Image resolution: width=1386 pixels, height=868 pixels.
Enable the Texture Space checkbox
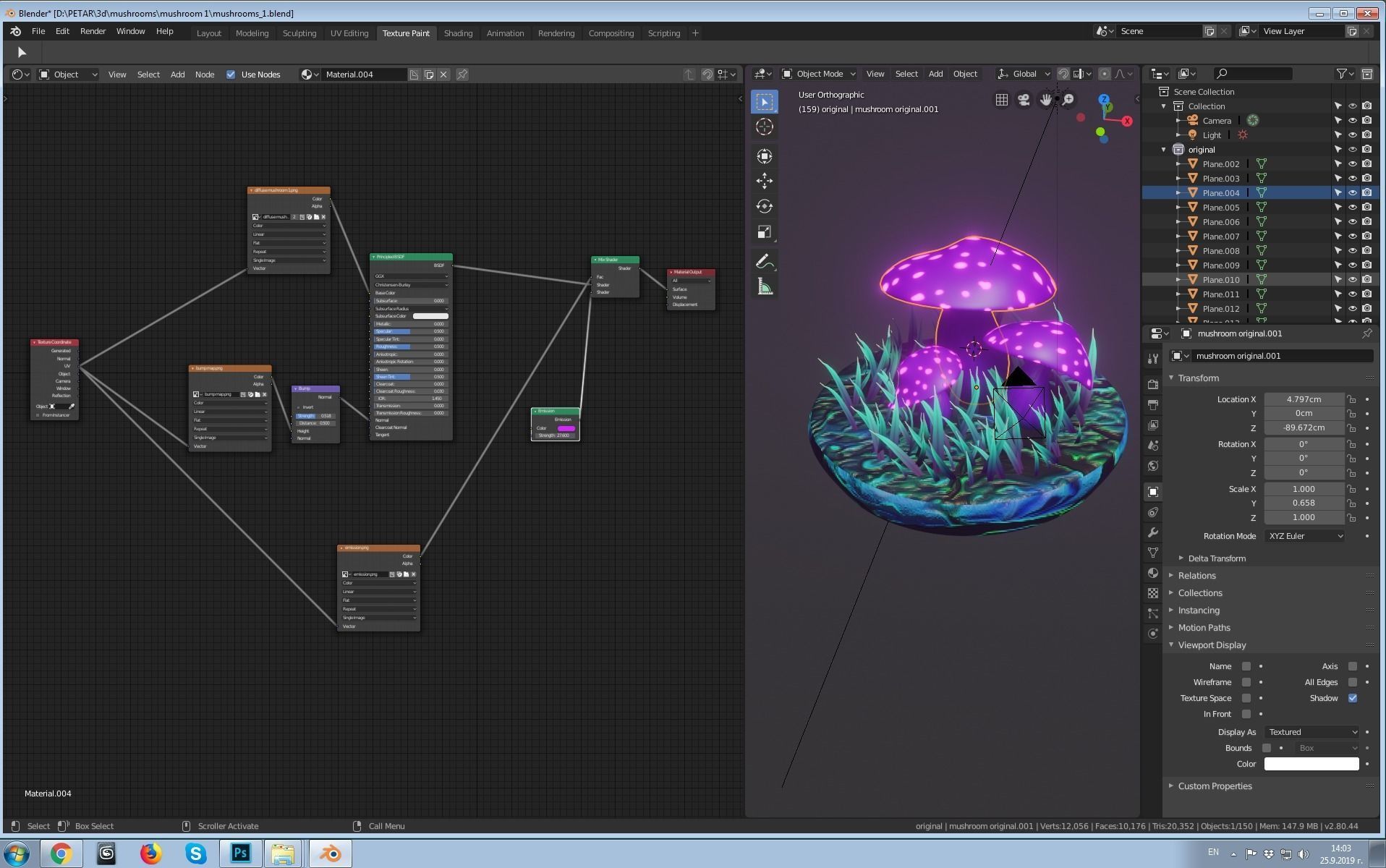[1246, 698]
